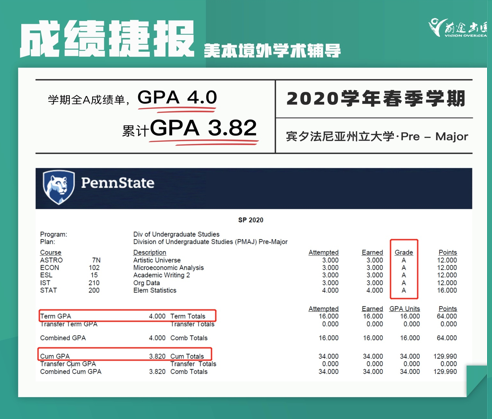
Task: Click Div of Undergraduate Studies
Action: click(x=176, y=234)
